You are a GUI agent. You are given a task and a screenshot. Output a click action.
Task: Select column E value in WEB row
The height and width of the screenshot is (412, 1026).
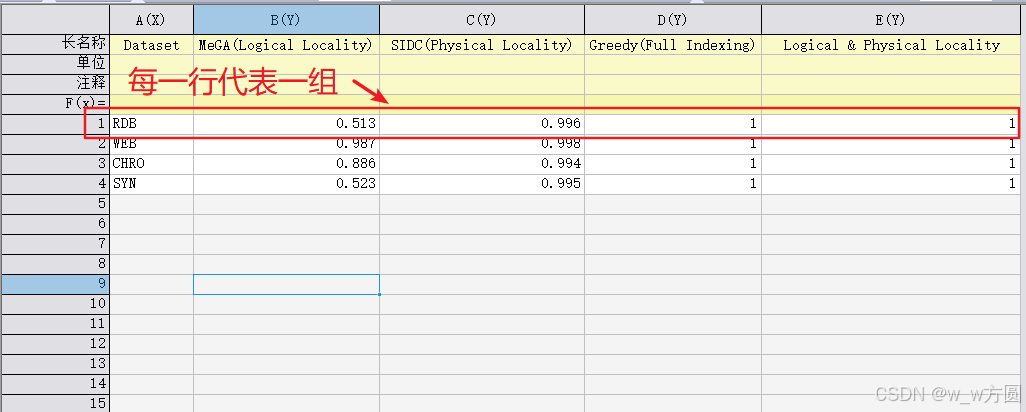point(891,144)
